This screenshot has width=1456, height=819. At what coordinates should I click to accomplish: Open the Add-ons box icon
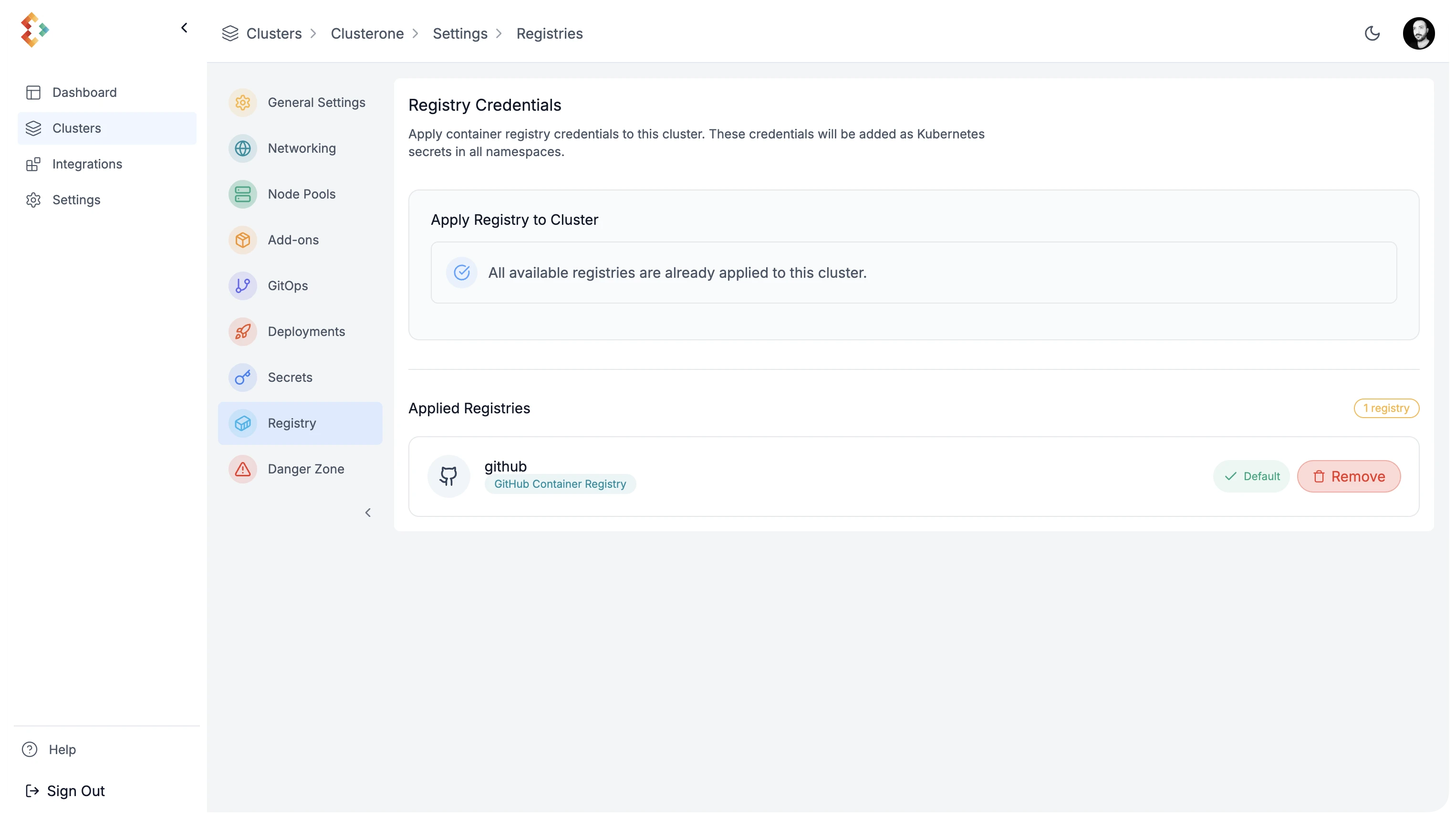(242, 240)
